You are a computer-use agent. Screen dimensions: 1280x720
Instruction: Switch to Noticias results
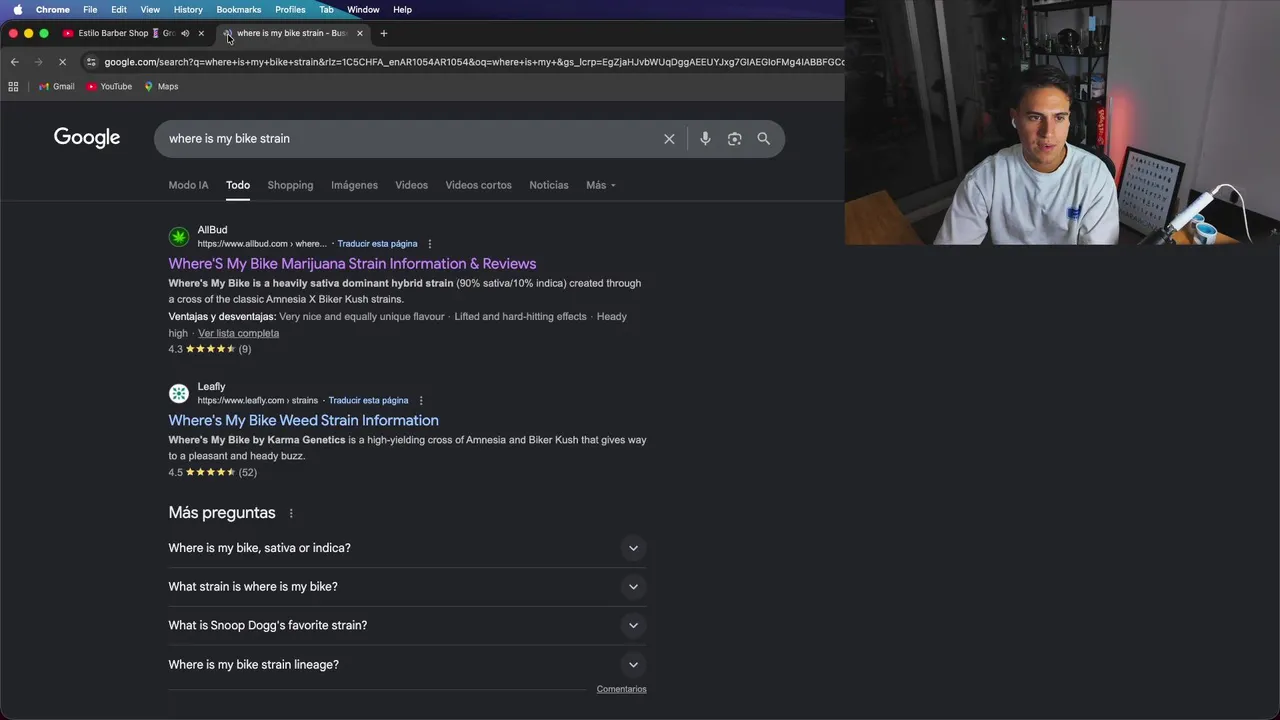coord(548,185)
